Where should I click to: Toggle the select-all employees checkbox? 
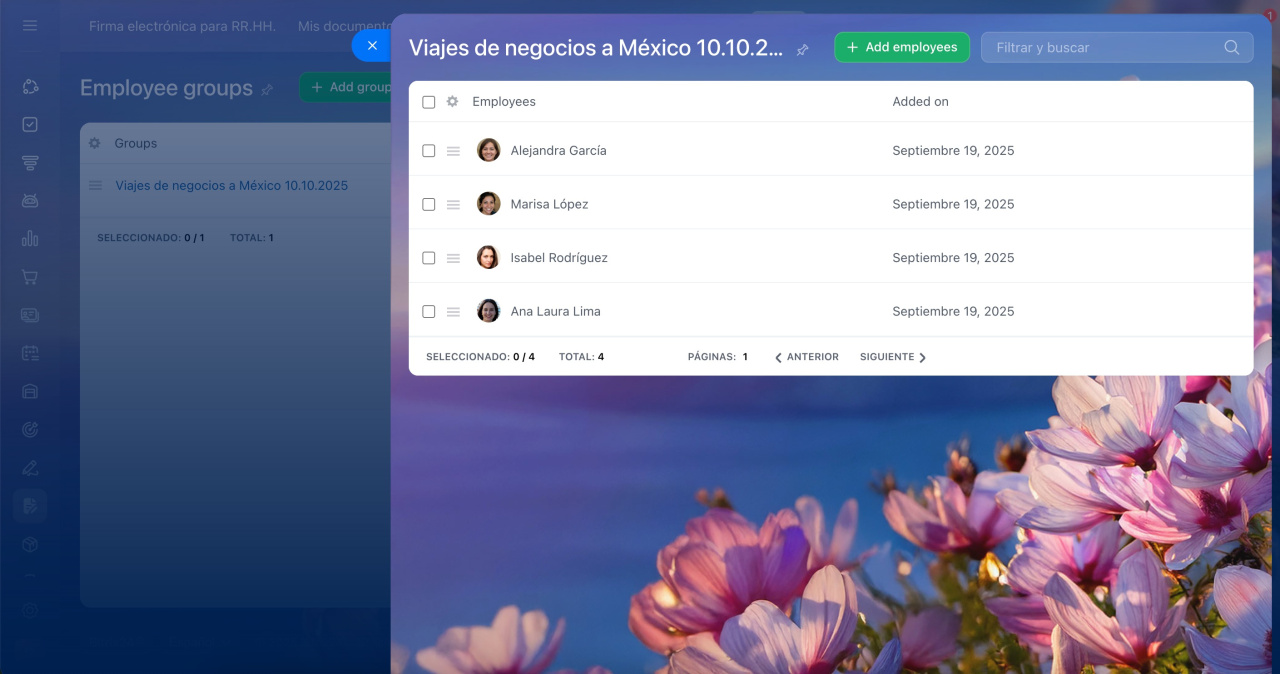click(x=429, y=102)
